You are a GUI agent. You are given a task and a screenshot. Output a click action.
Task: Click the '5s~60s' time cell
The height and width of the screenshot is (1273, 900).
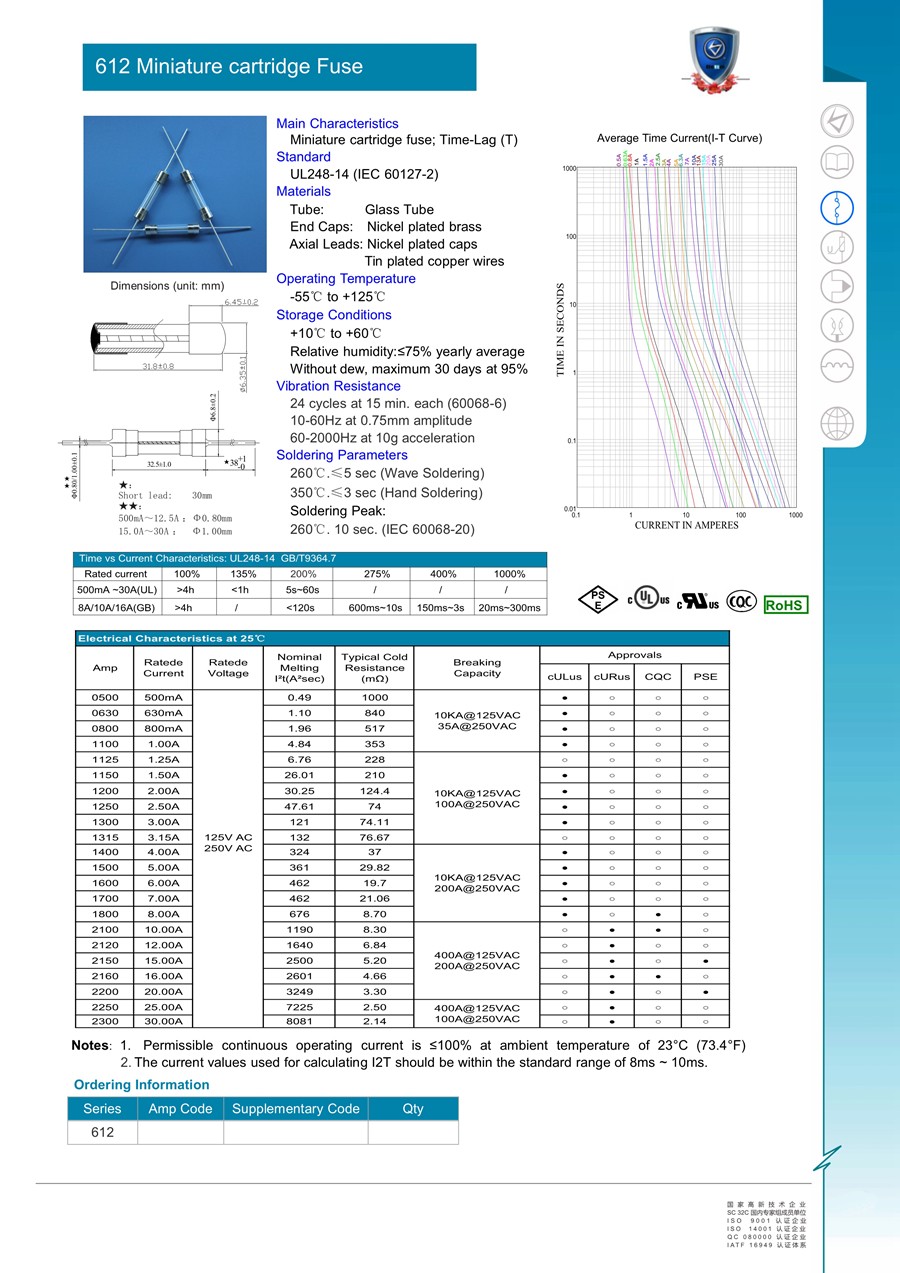coord(302,590)
